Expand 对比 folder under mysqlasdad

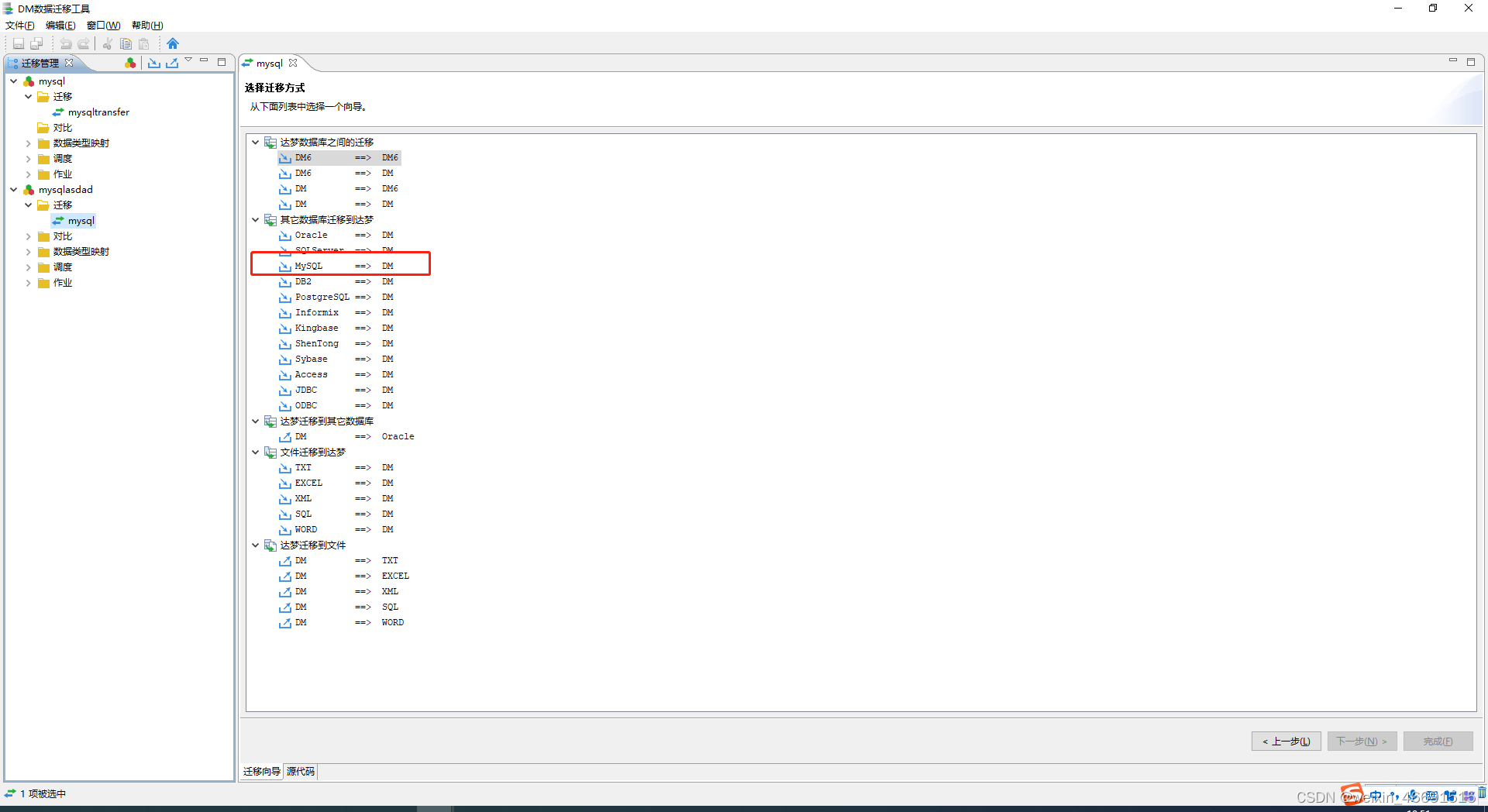click(x=29, y=236)
